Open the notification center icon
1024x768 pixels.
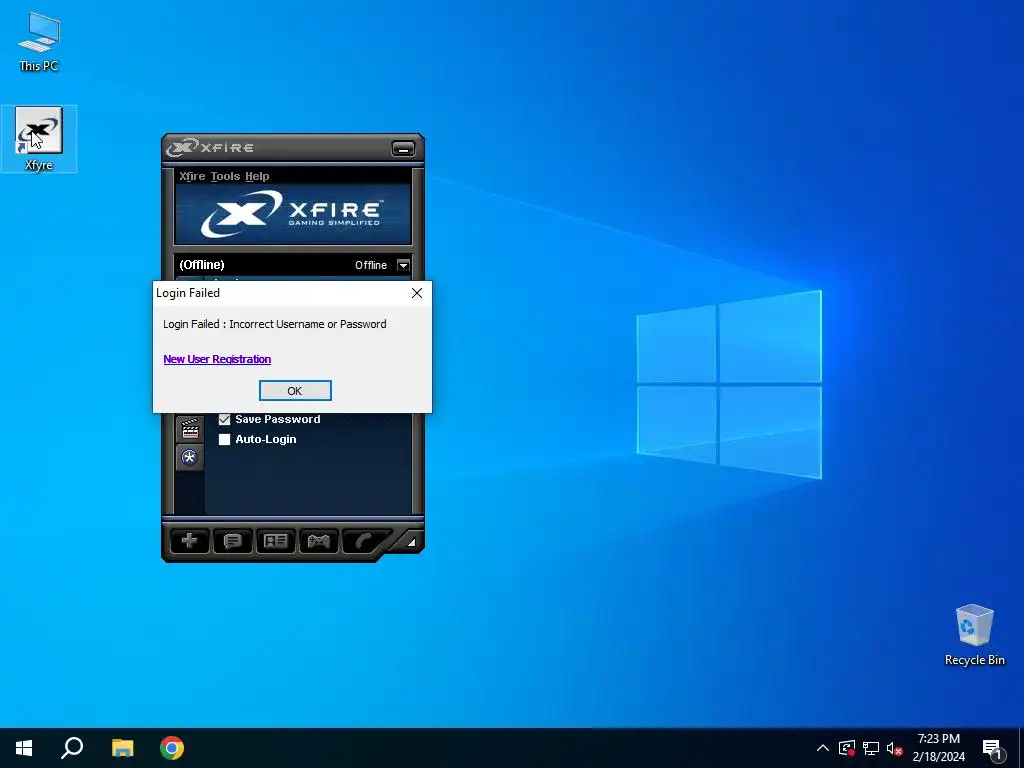click(993, 748)
